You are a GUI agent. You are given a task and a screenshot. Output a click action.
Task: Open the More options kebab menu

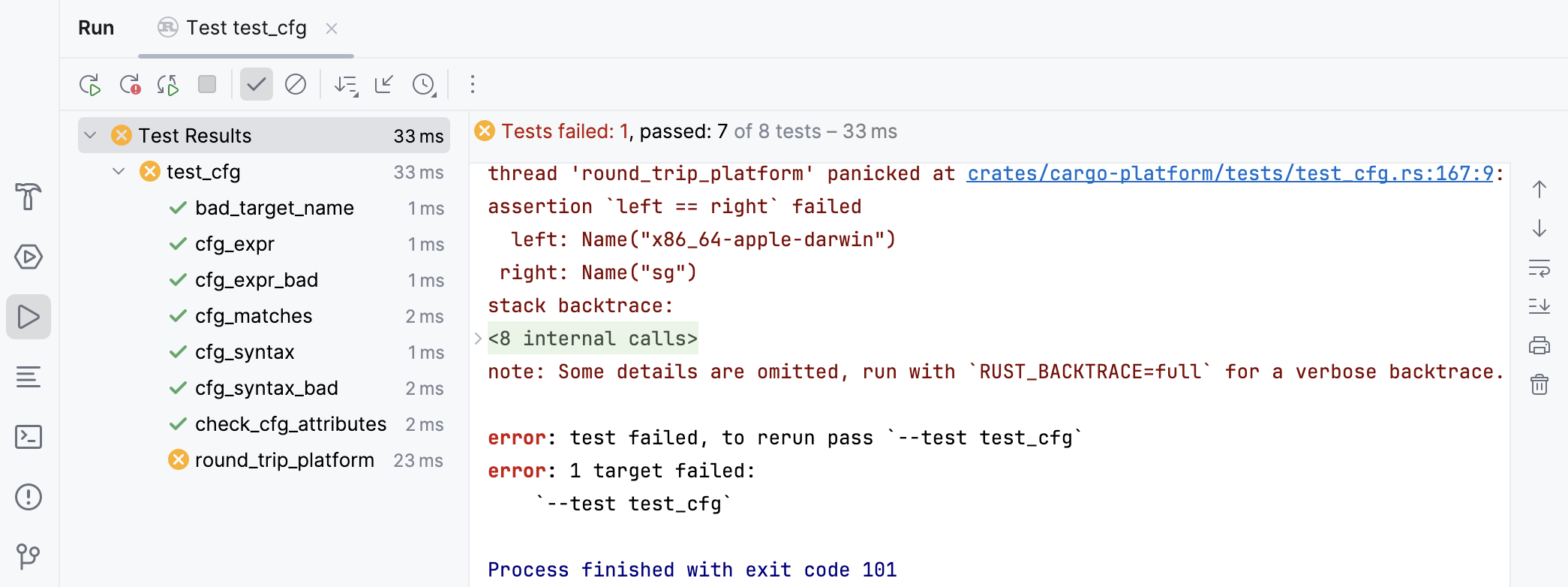[472, 85]
